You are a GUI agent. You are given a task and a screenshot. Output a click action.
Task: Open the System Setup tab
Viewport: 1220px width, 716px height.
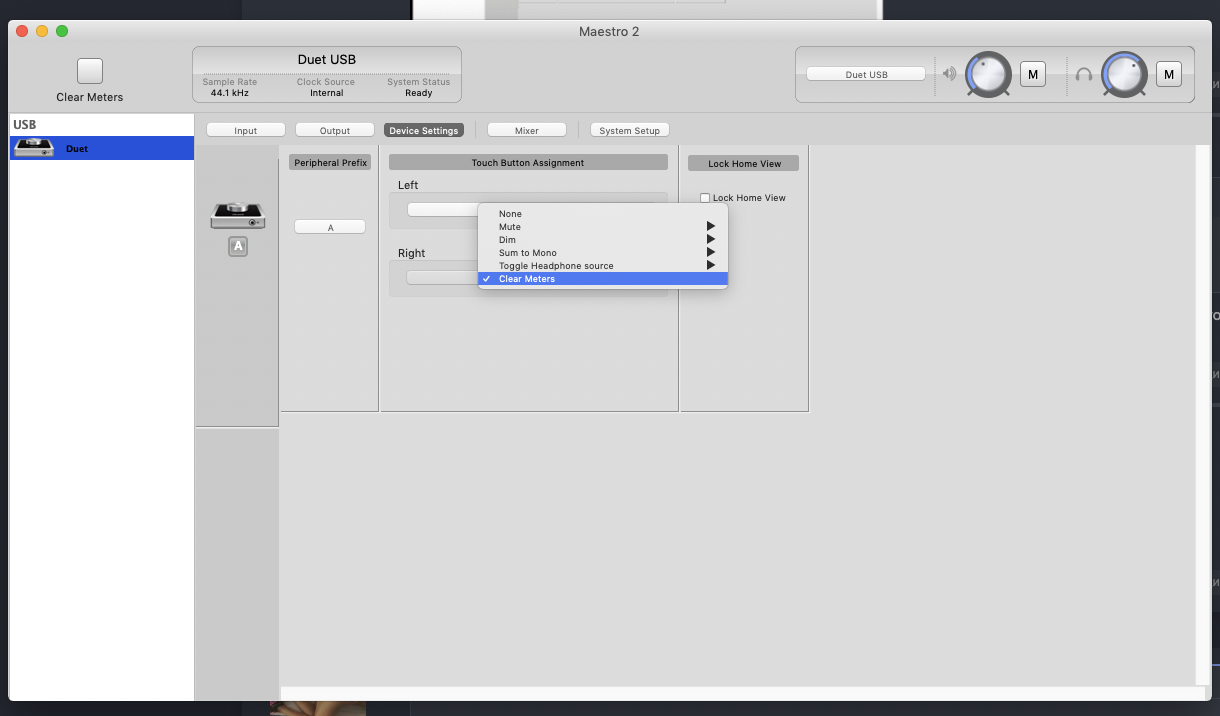click(x=630, y=130)
